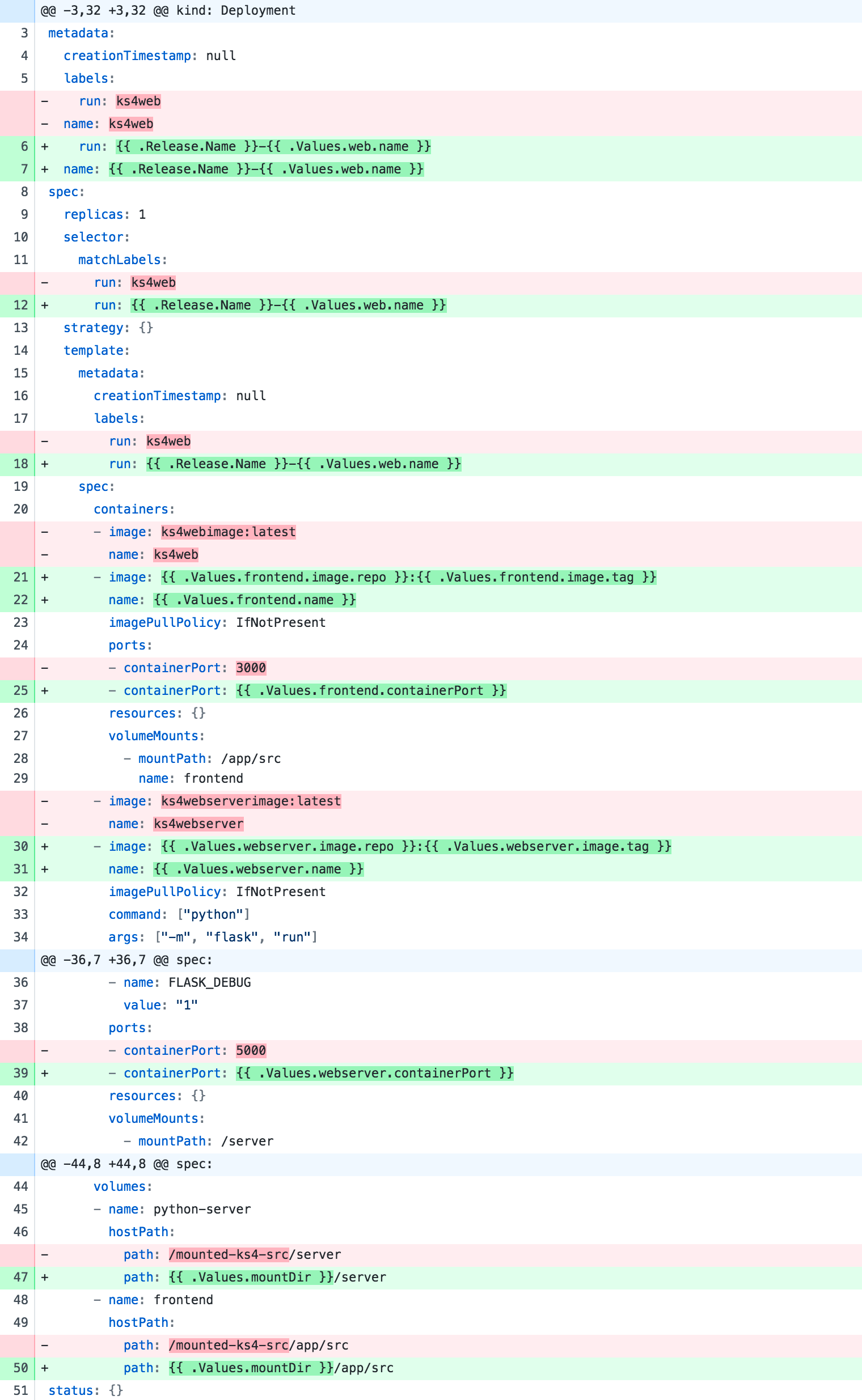The width and height of the screenshot is (862, 1400).
Task: Click added line 'name: {{ .Release.Name }}-{{ .Values.web.name }}'
Action: pyautogui.click(x=448, y=170)
